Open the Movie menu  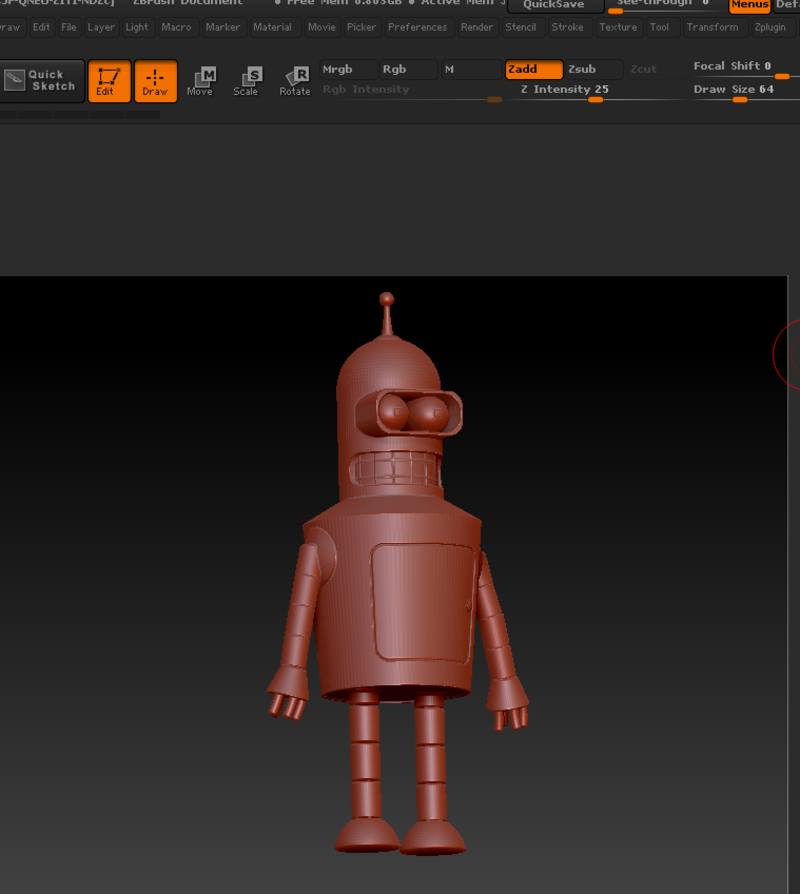[x=322, y=27]
